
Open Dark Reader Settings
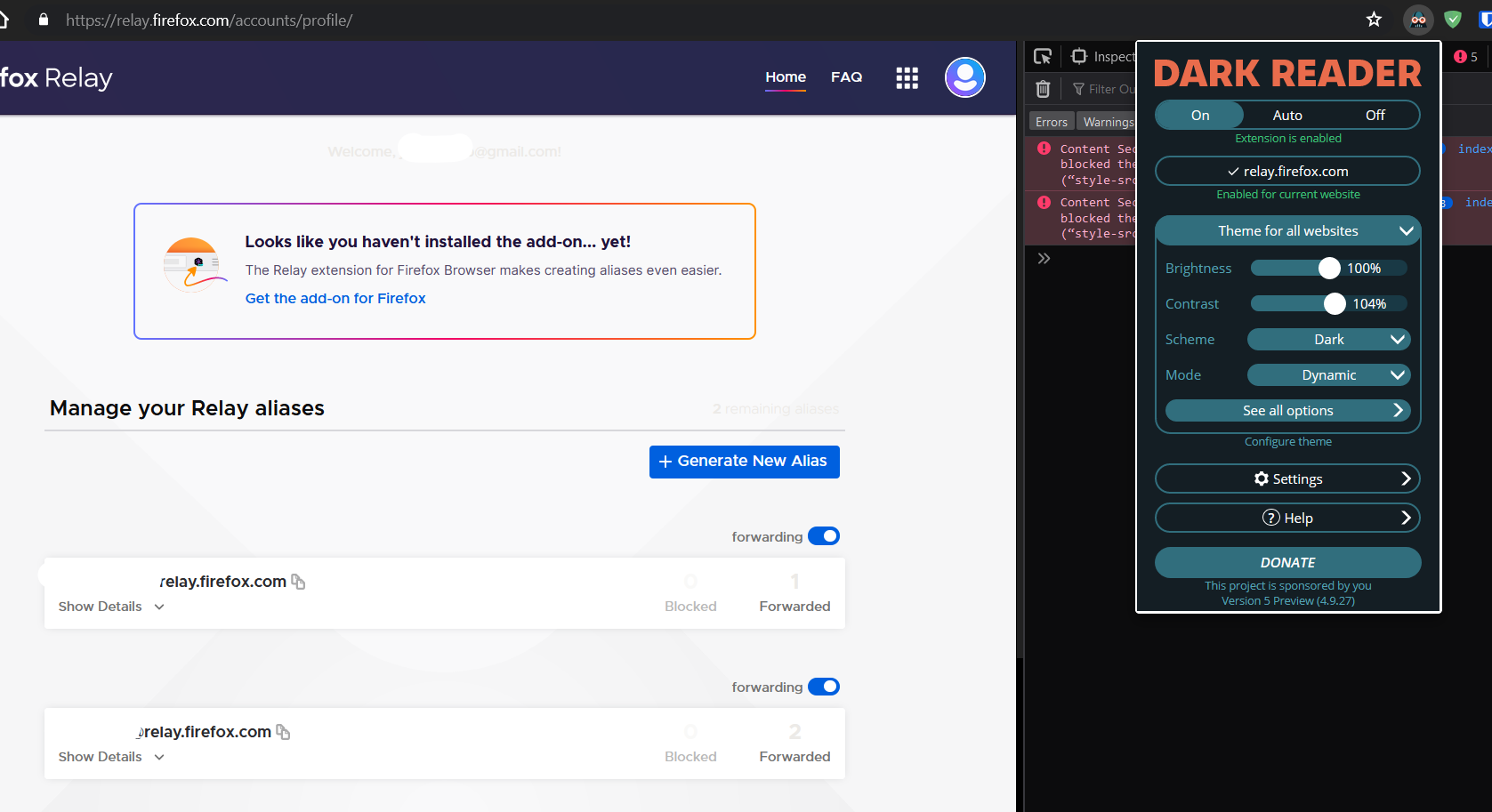pyautogui.click(x=1287, y=479)
